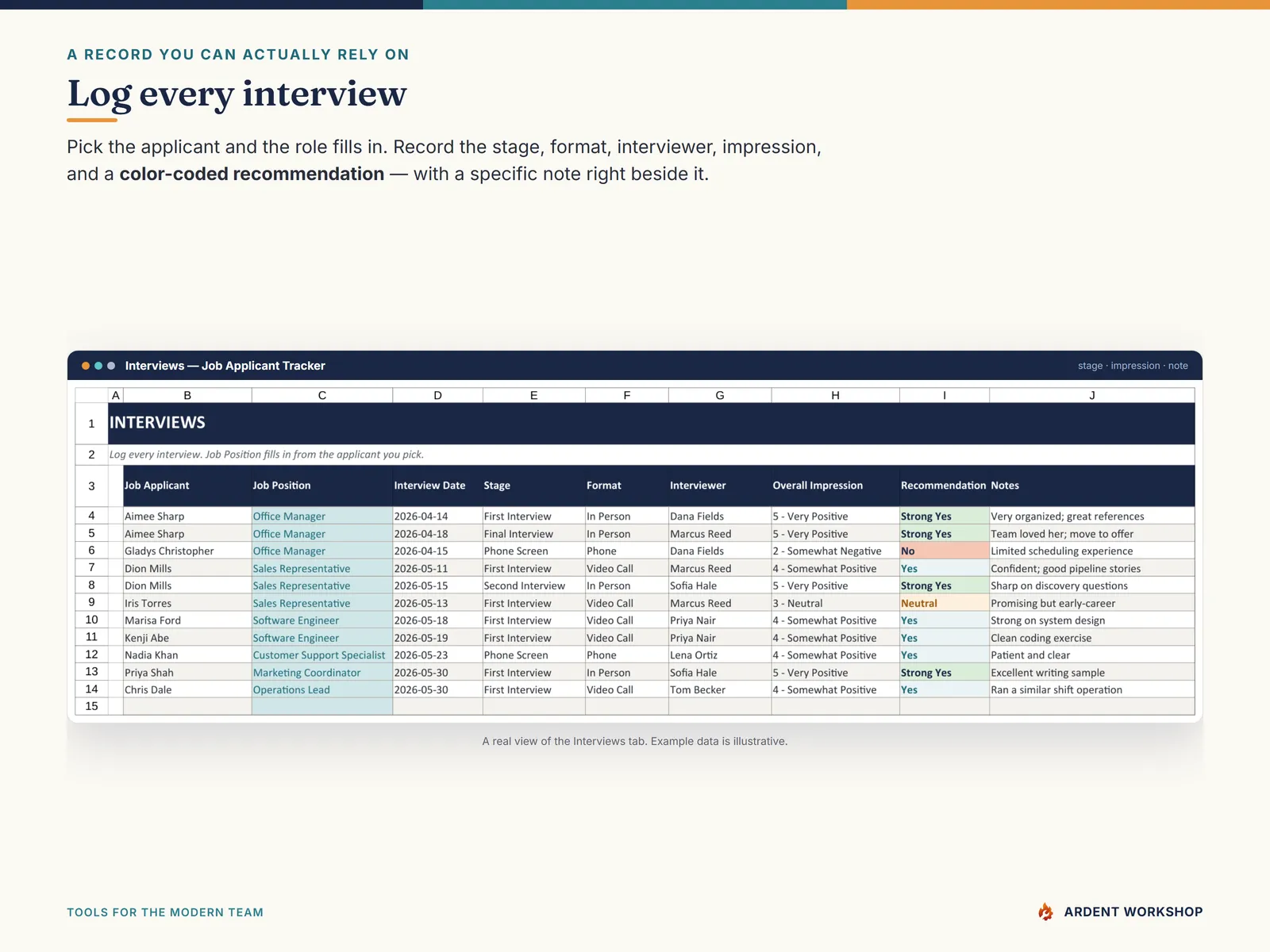The image size is (1270, 952).
Task: Select column H header
Action: [835, 395]
